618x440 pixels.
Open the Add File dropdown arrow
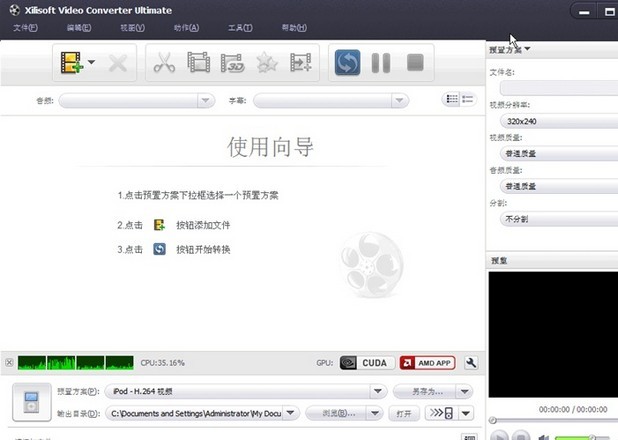[91, 62]
